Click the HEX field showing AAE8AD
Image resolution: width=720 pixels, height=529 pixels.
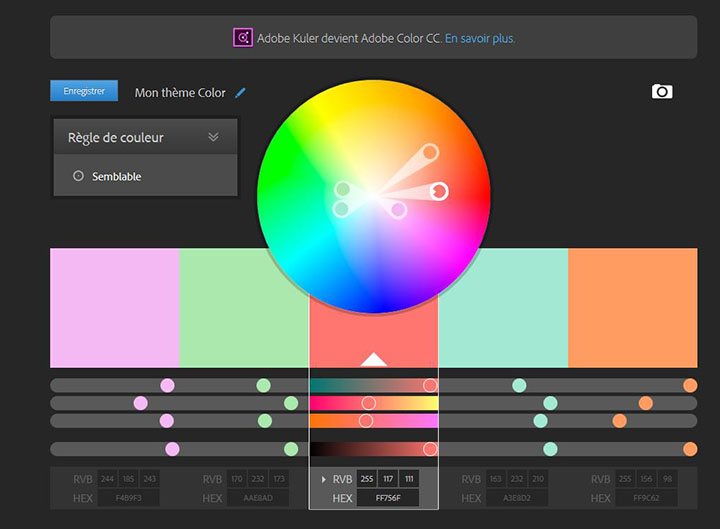tap(258, 498)
